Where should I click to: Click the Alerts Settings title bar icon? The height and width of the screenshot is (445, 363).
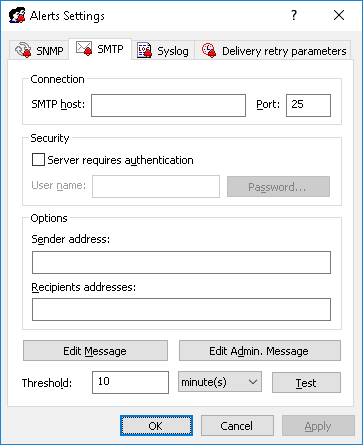point(17,15)
